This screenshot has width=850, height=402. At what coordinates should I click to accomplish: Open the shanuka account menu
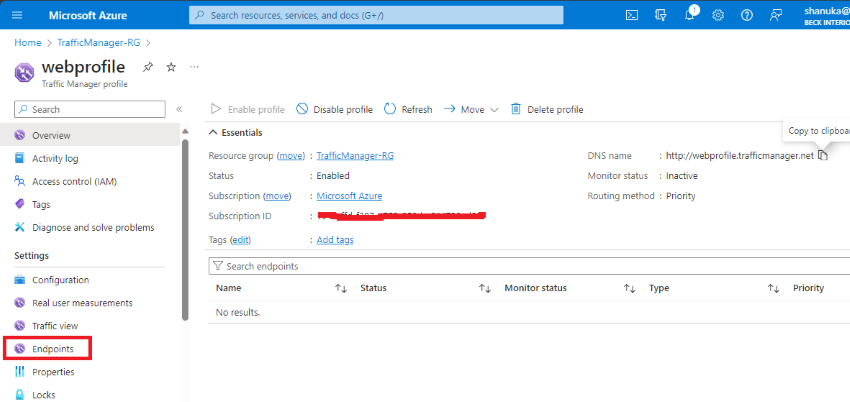[826, 15]
